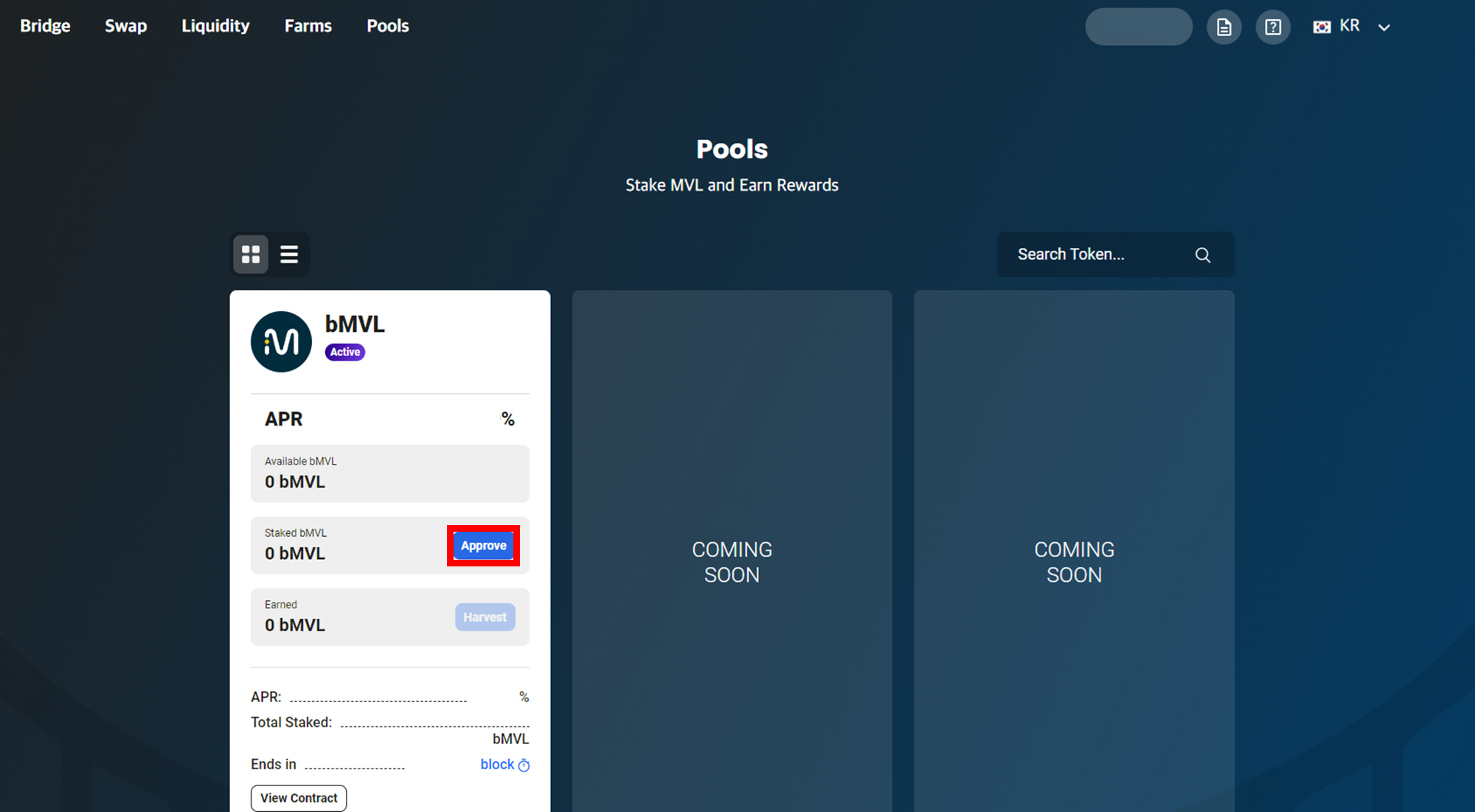This screenshot has height=812, width=1475.
Task: Switch to list view layout
Action: coord(289,254)
